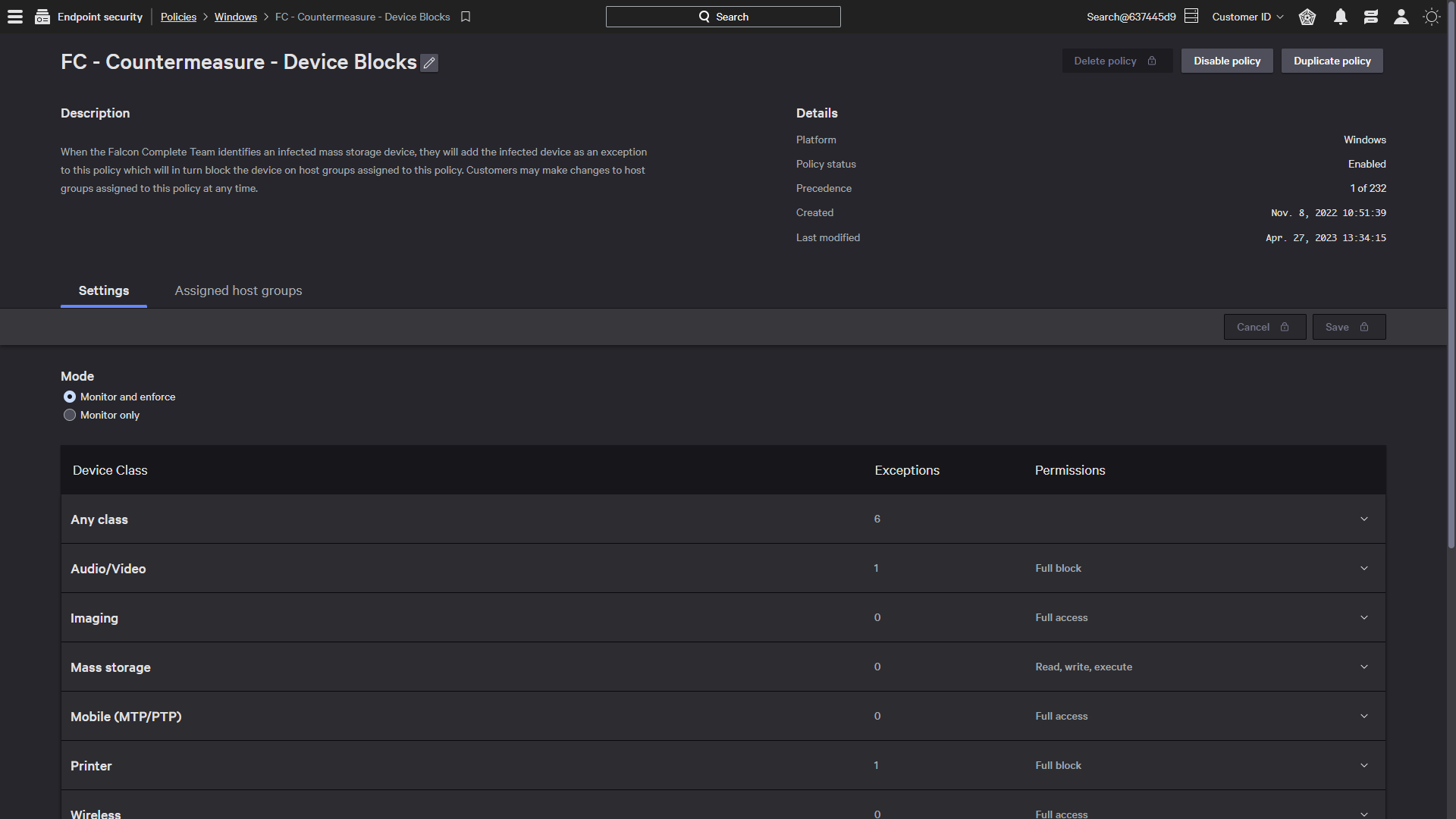The width and height of the screenshot is (1456, 819).
Task: Click the lock icon on the Cancel button
Action: [1285, 327]
